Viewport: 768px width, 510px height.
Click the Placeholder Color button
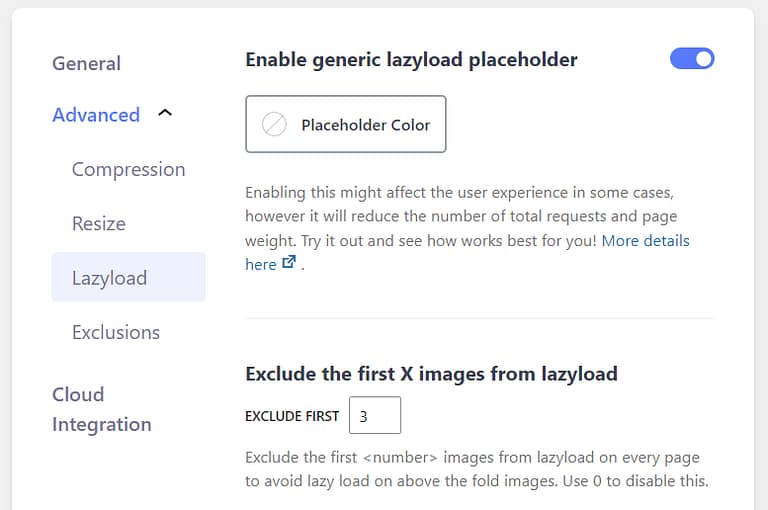pyautogui.click(x=346, y=125)
